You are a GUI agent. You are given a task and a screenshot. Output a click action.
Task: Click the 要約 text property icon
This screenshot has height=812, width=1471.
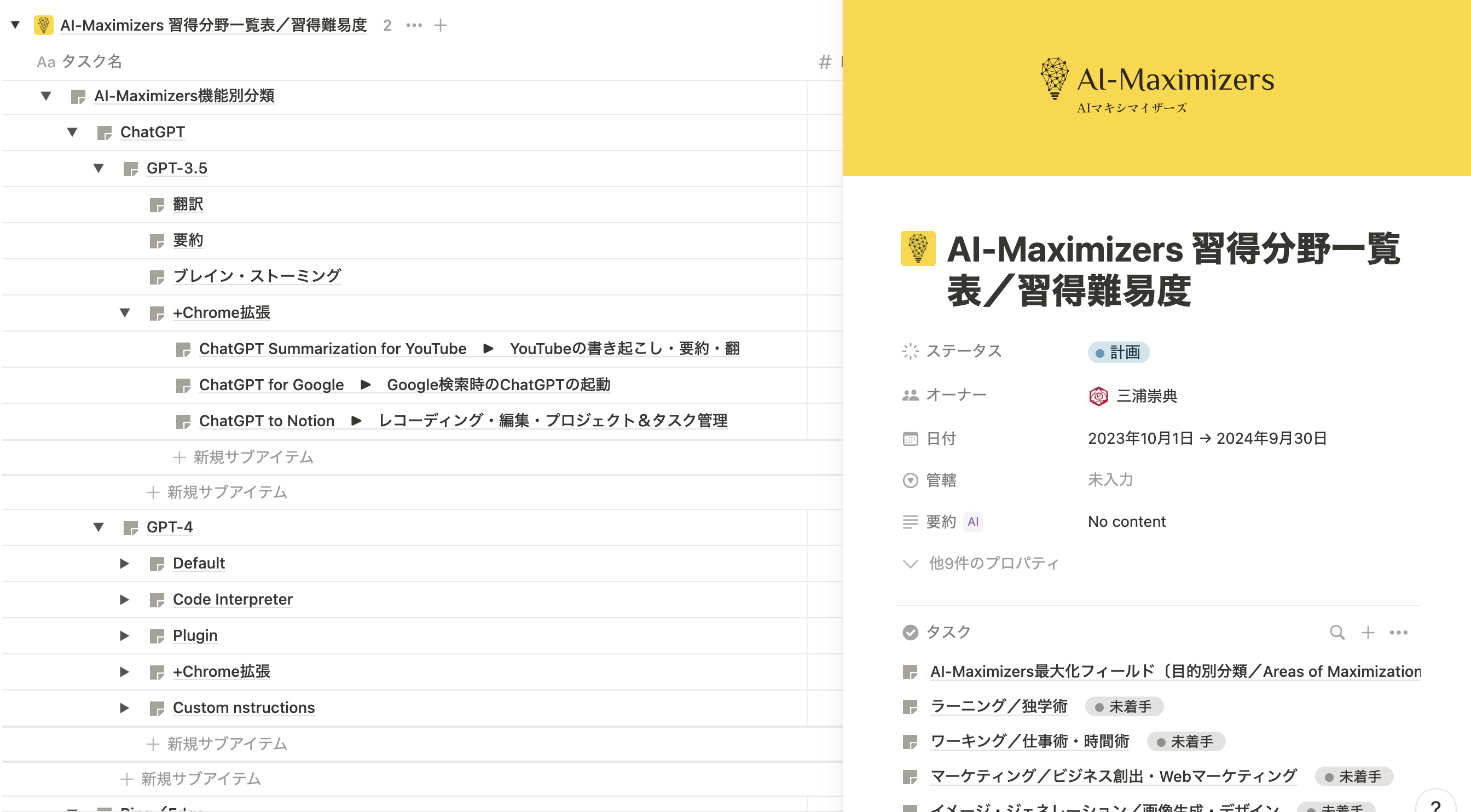[910, 522]
